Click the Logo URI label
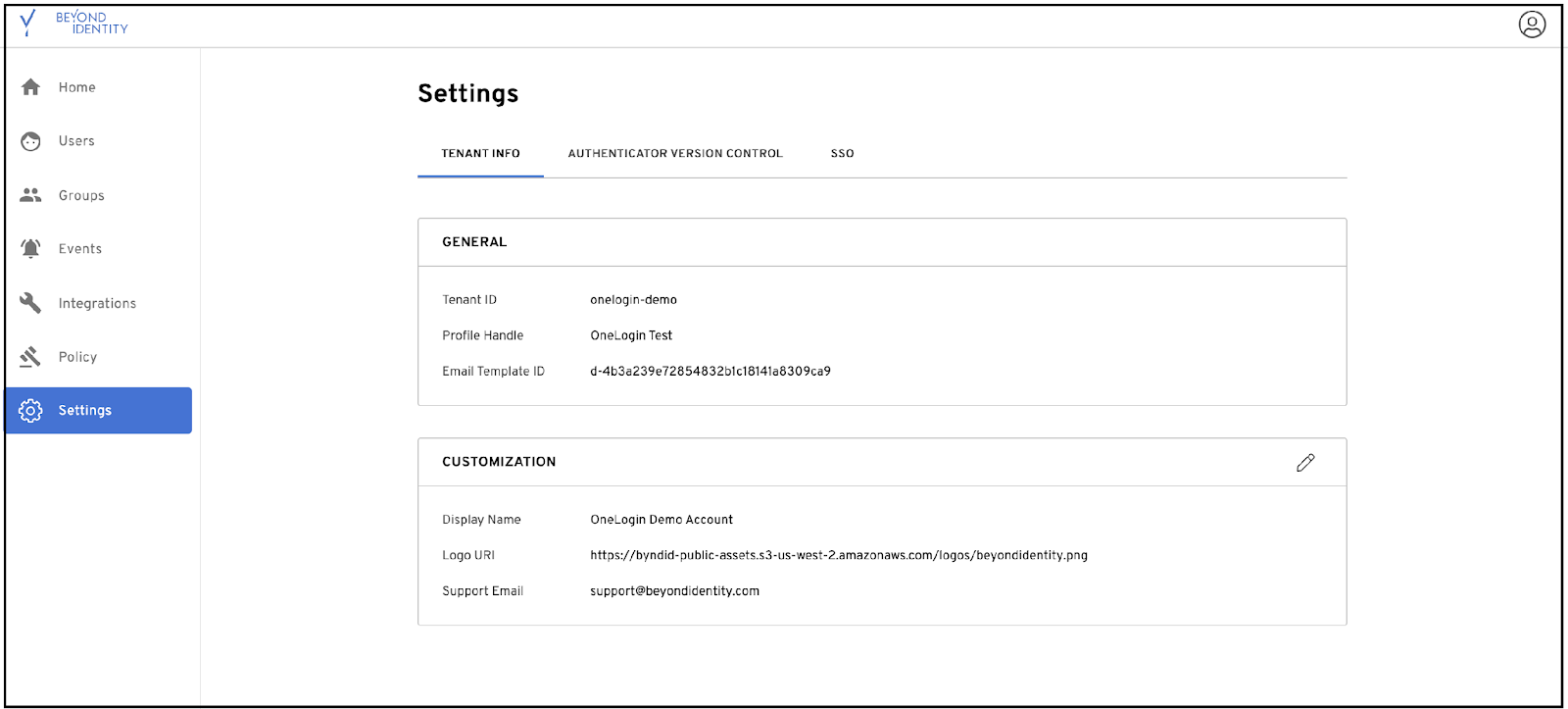The image size is (1568, 709). (x=468, y=555)
